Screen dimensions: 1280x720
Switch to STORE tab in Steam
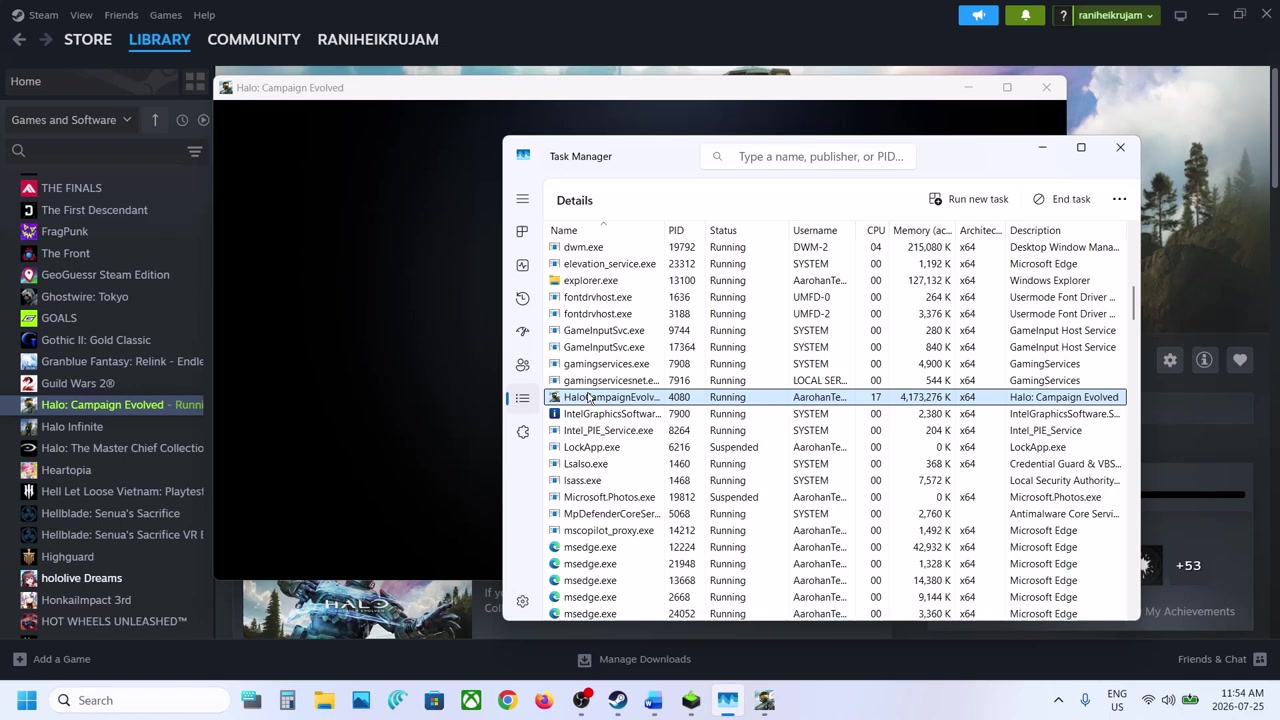coord(88,39)
